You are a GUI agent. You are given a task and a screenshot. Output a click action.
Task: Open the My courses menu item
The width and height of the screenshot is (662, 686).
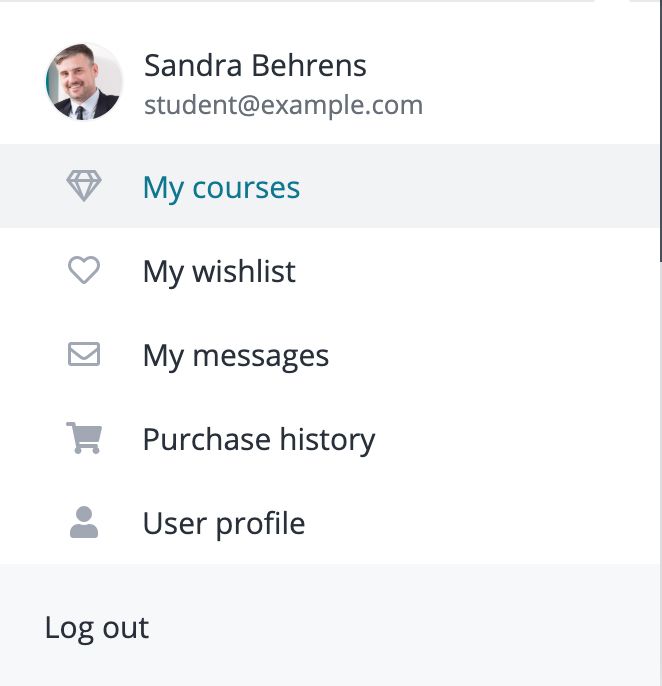pyautogui.click(x=221, y=188)
